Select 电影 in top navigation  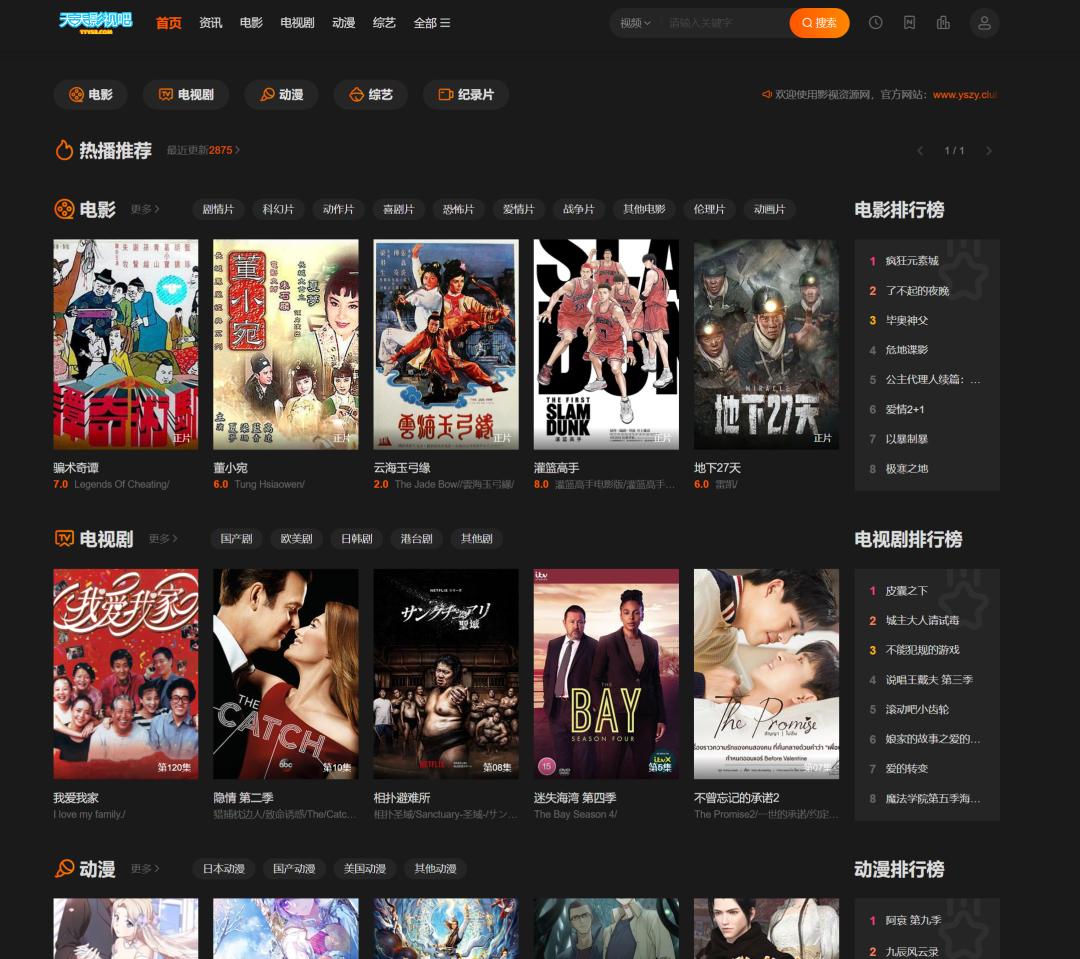pos(251,23)
